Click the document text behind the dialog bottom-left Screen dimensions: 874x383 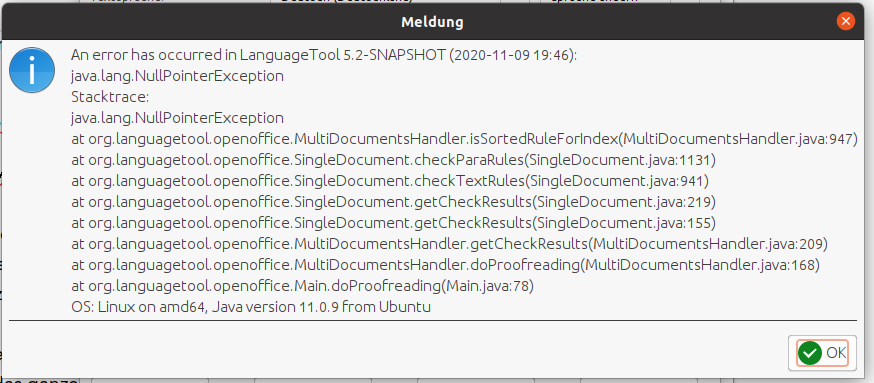coord(39,380)
